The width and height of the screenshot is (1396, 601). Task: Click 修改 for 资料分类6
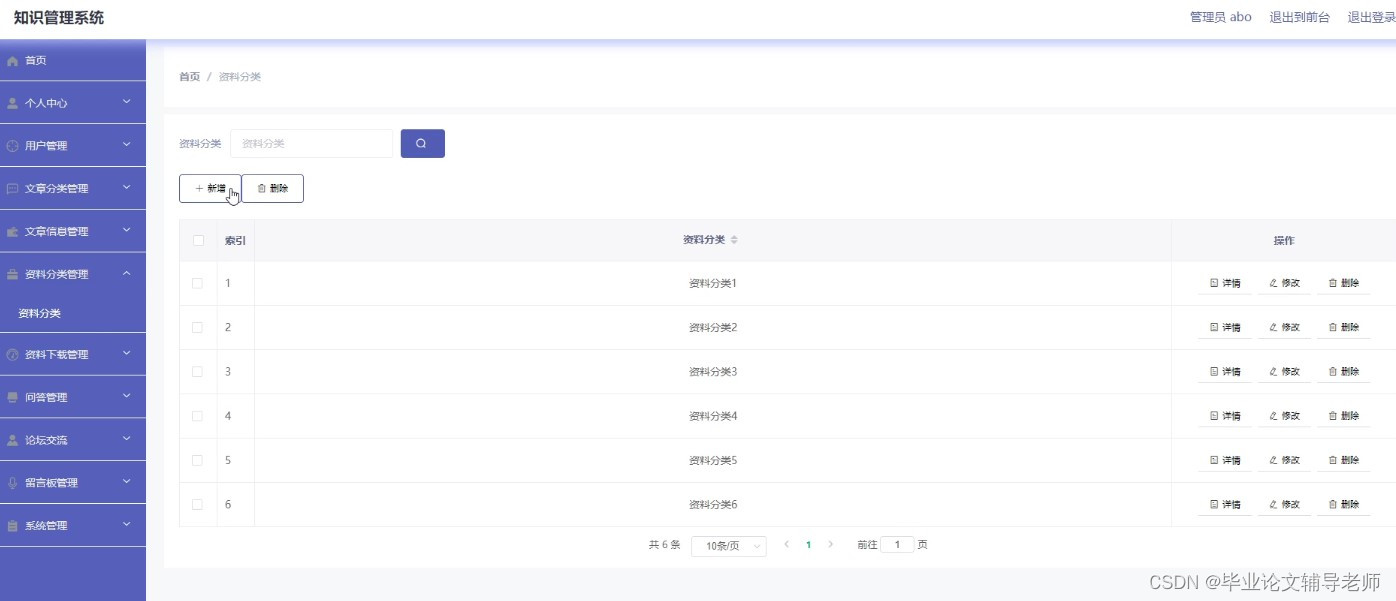click(x=1284, y=504)
